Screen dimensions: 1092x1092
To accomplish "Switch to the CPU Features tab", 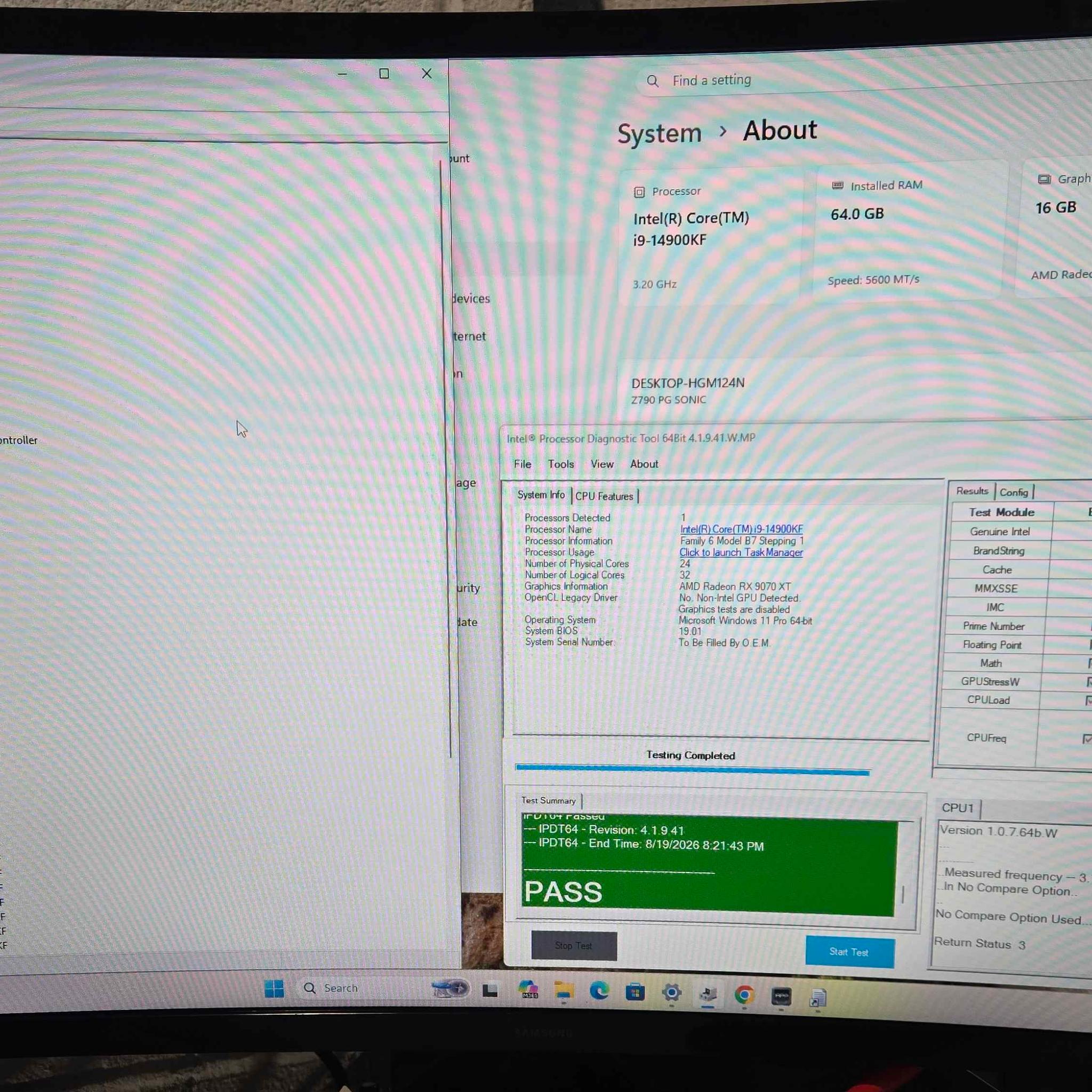I will tap(604, 496).
